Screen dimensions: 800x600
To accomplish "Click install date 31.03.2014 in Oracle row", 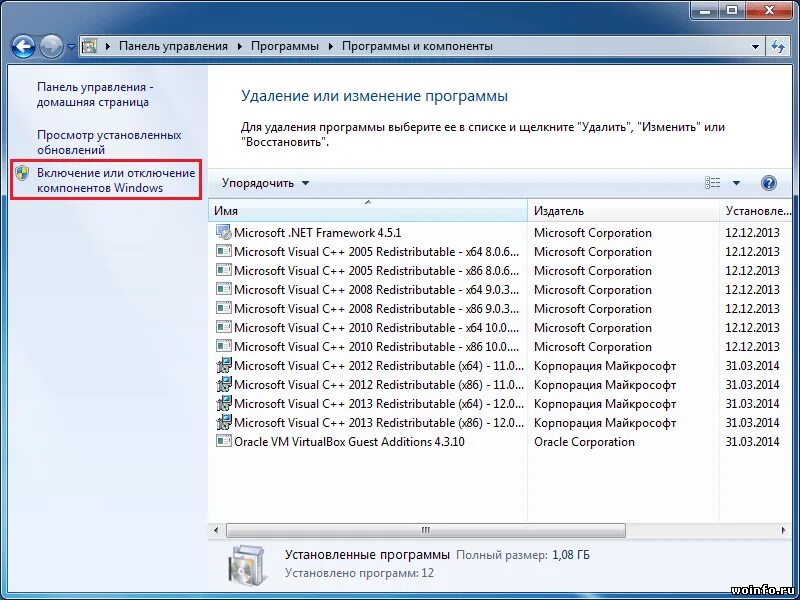I will (x=753, y=442).
